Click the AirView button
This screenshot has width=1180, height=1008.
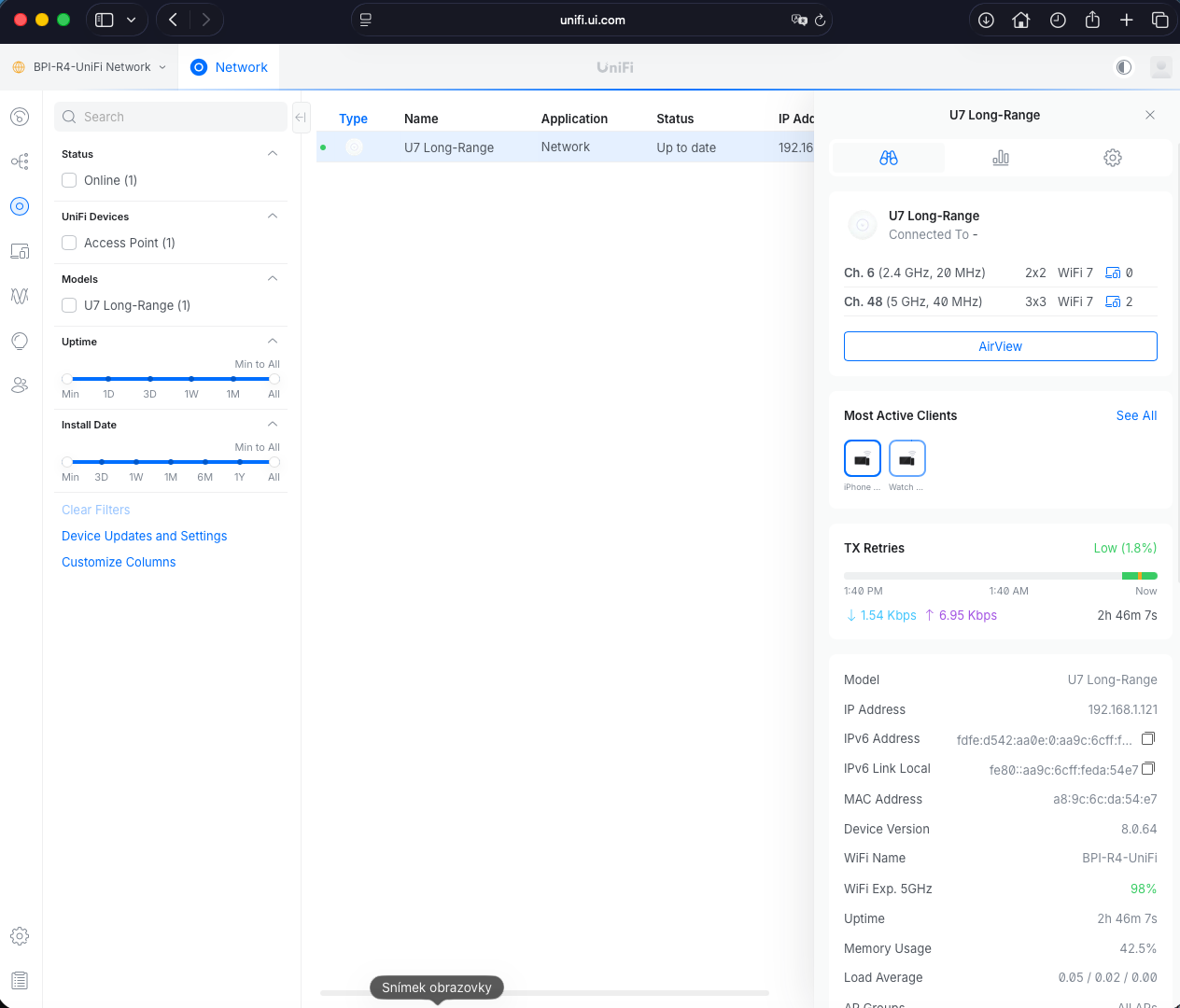1000,346
